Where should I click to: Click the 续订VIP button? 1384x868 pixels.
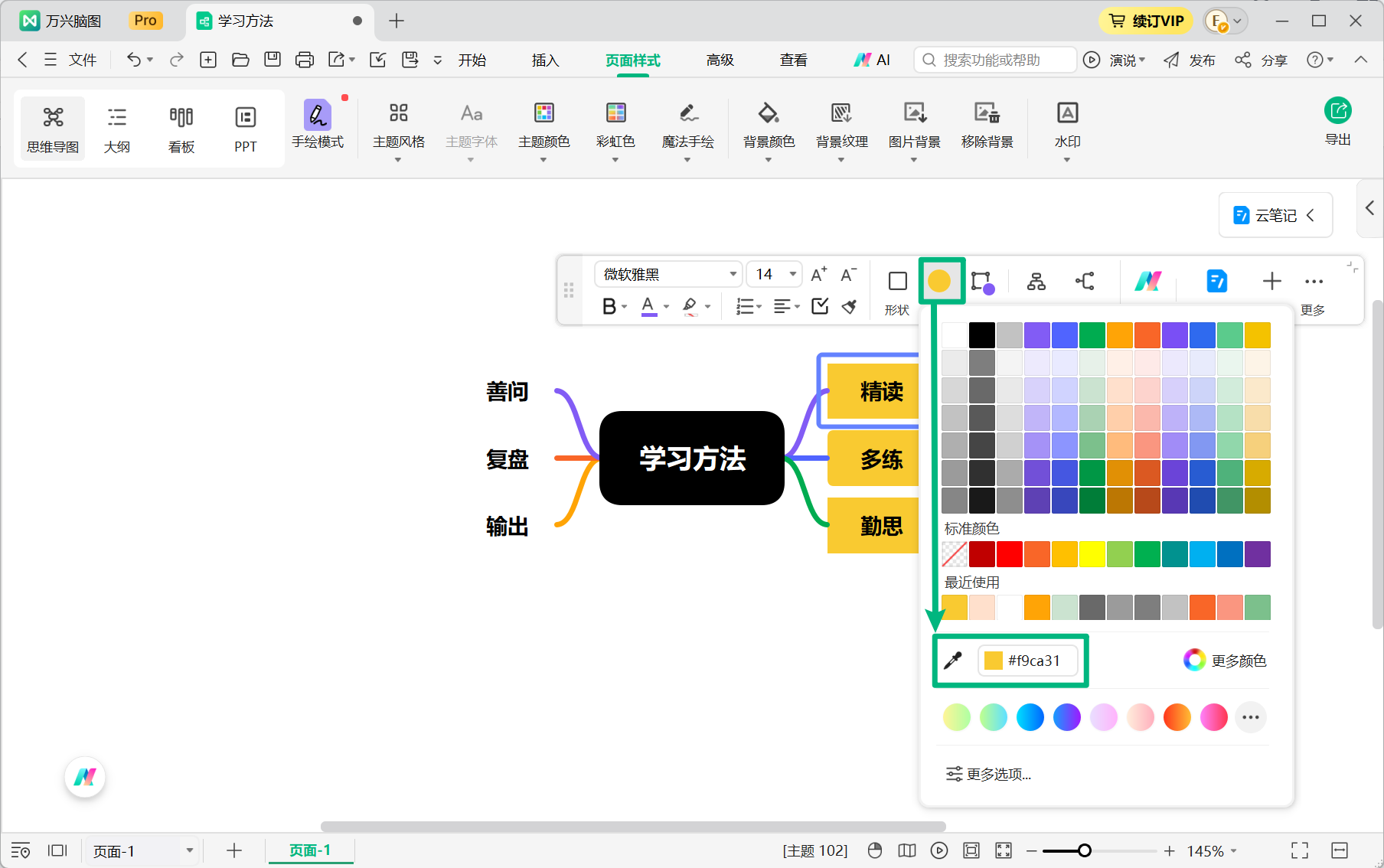coord(1146,21)
